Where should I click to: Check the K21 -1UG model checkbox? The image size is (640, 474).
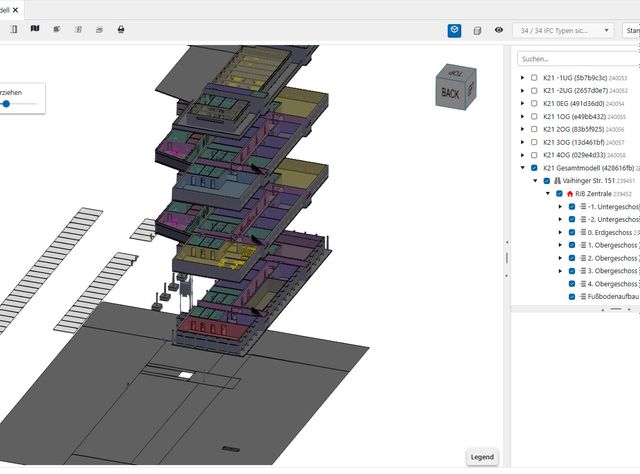(534, 78)
